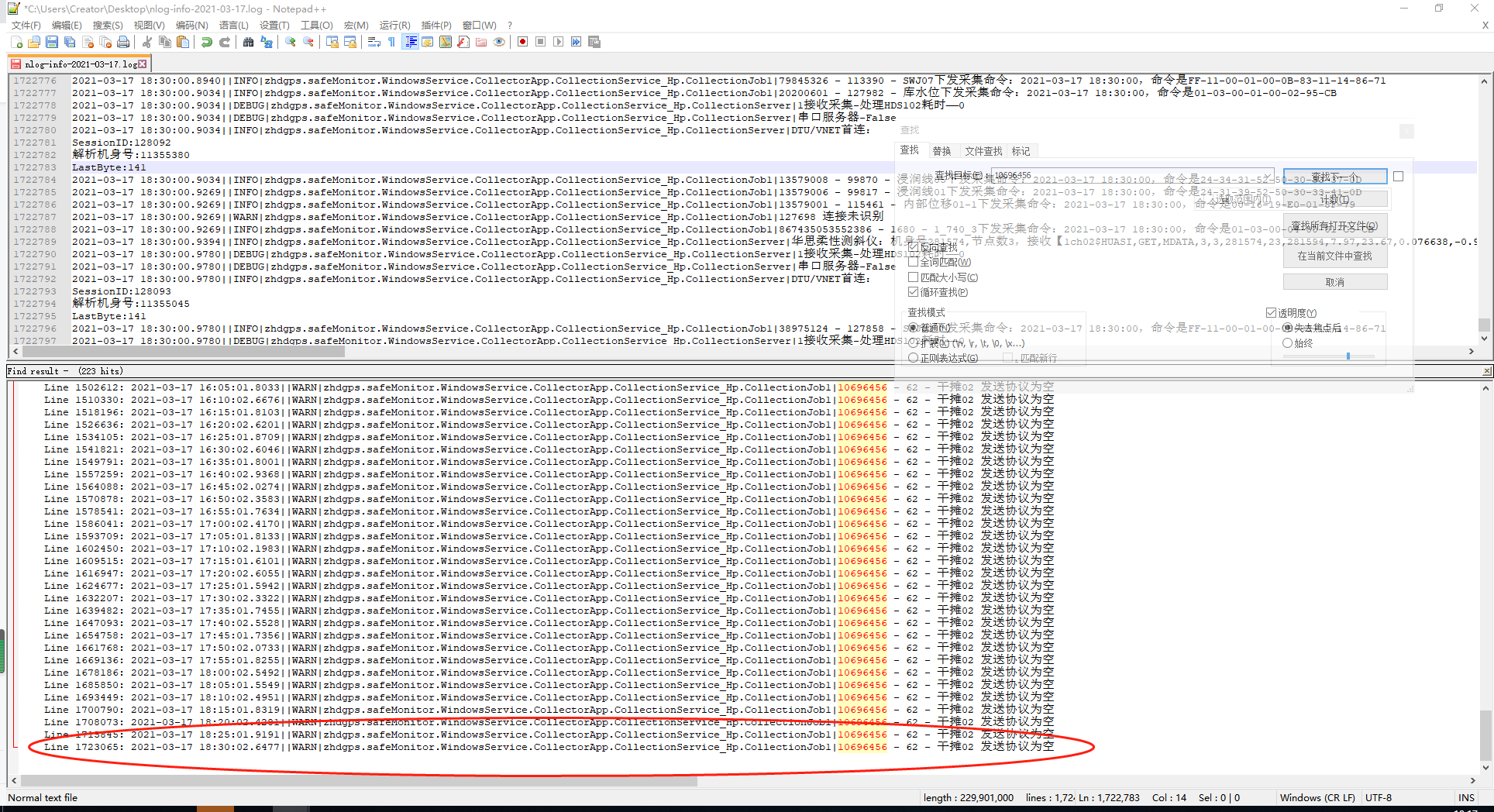Screen dimensions: 1494x812
Task: Click Show All Characters pilcrow icon
Action: [391, 42]
